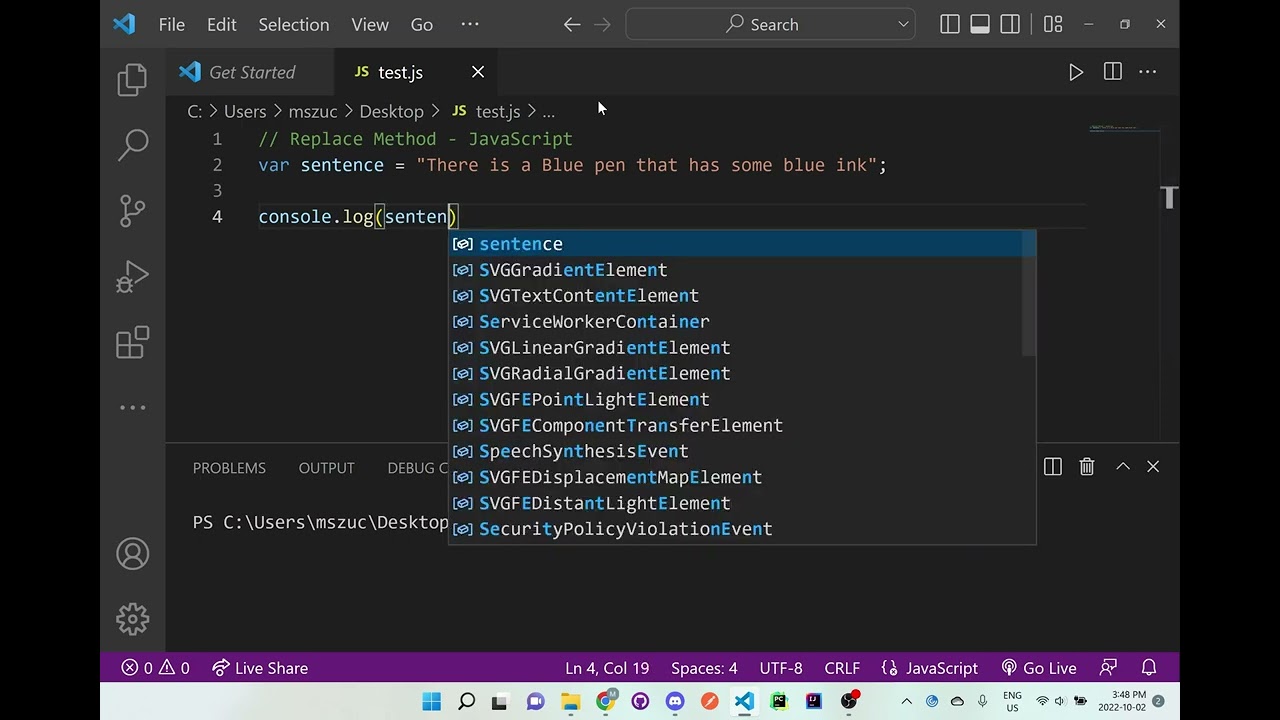Click the suggestion list scrollbar thumb
Screen dimensions: 1280x720
point(1029,294)
